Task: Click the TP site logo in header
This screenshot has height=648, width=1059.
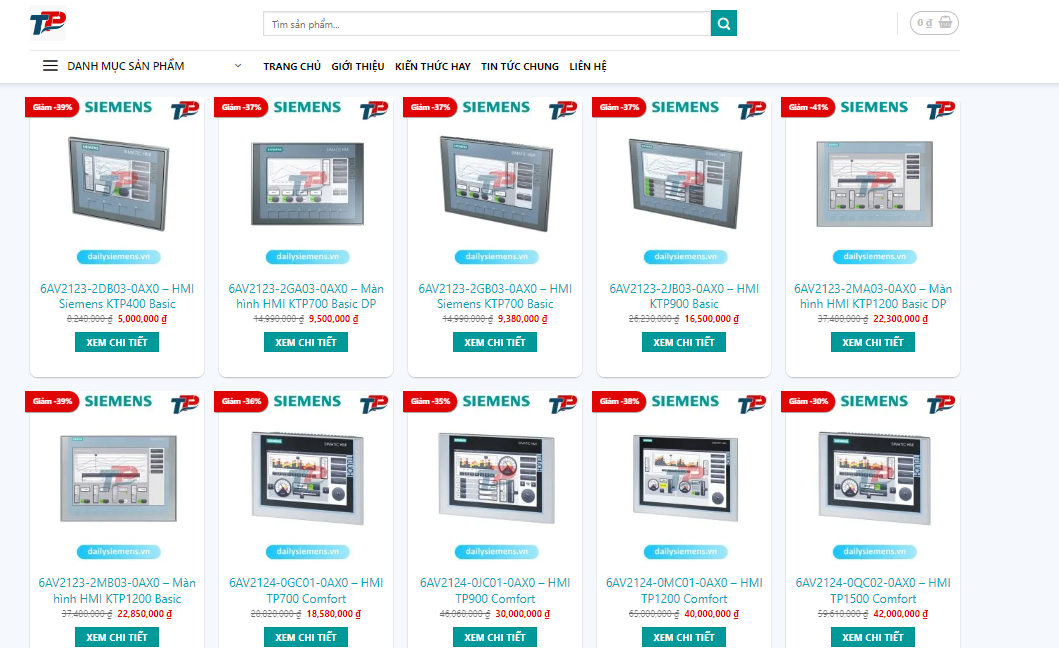Action: coord(48,23)
